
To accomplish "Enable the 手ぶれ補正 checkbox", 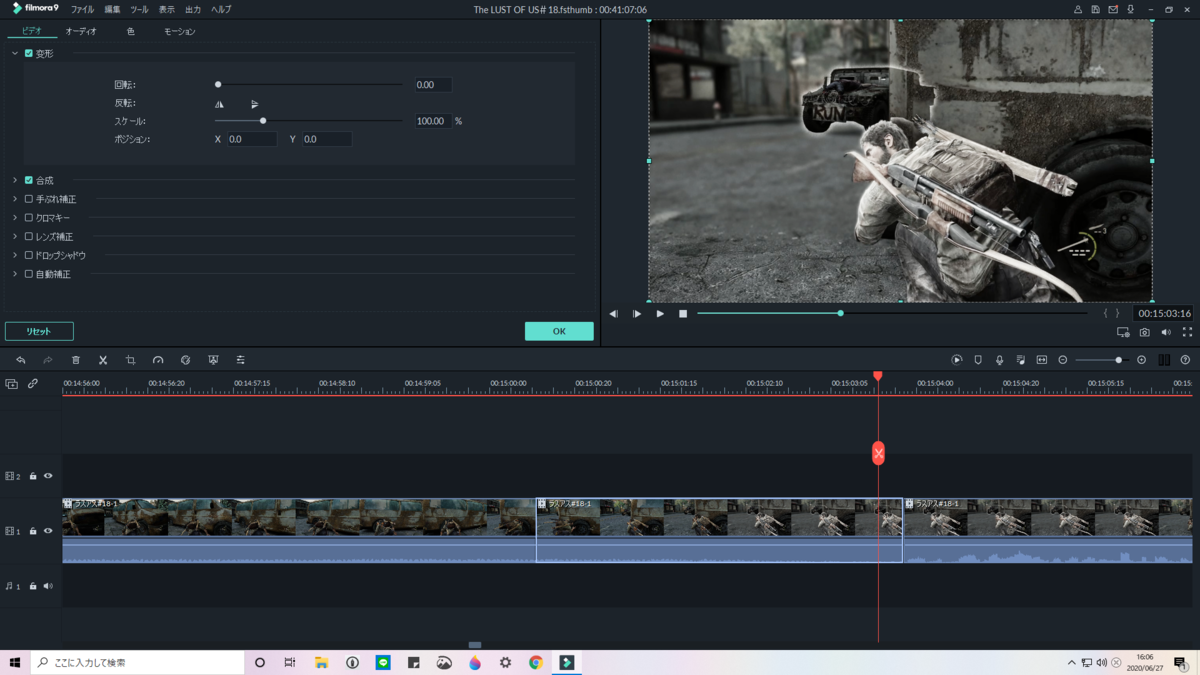I will point(28,199).
